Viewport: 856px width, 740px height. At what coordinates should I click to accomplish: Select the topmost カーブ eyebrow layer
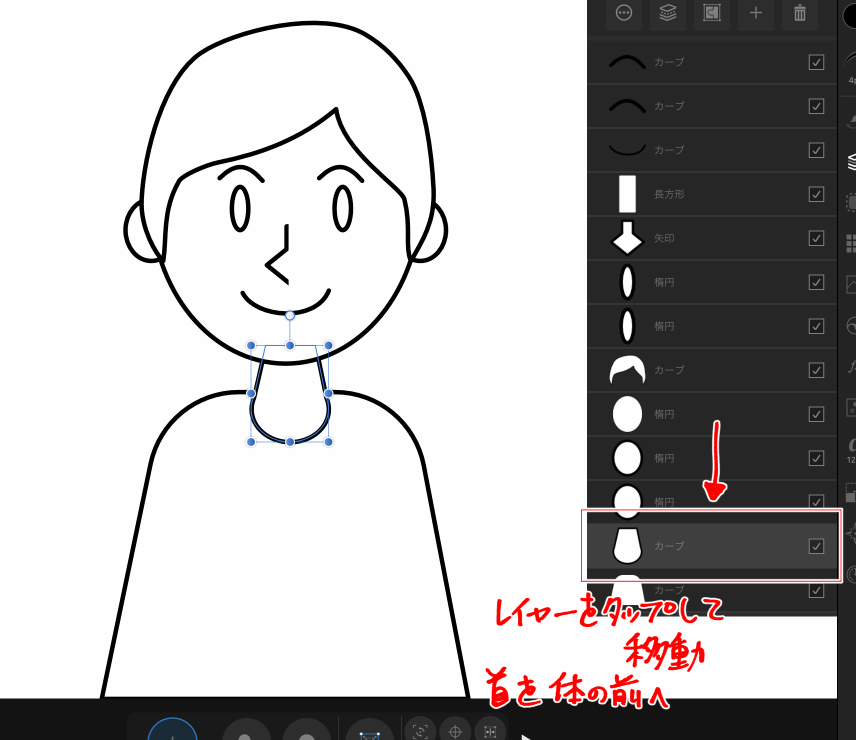point(700,62)
